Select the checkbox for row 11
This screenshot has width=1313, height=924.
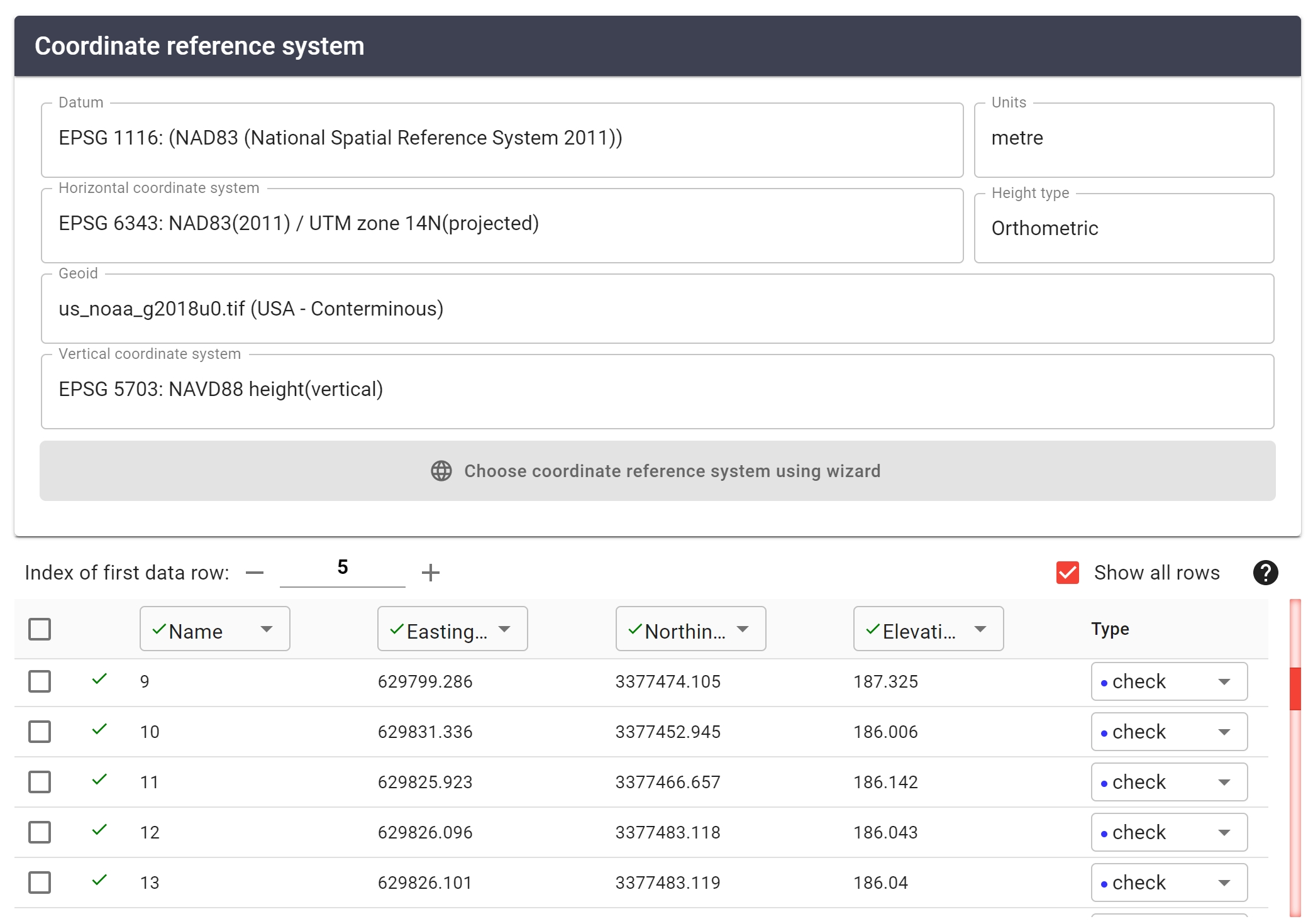[40, 782]
